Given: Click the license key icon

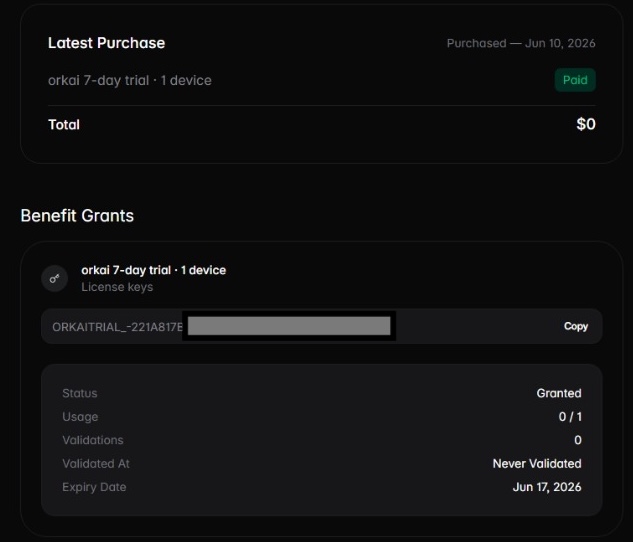Looking at the screenshot, I should [x=54, y=278].
